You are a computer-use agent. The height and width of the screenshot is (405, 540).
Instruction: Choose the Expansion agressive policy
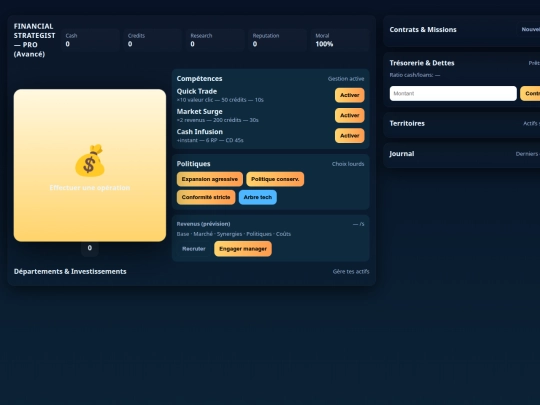(210, 179)
